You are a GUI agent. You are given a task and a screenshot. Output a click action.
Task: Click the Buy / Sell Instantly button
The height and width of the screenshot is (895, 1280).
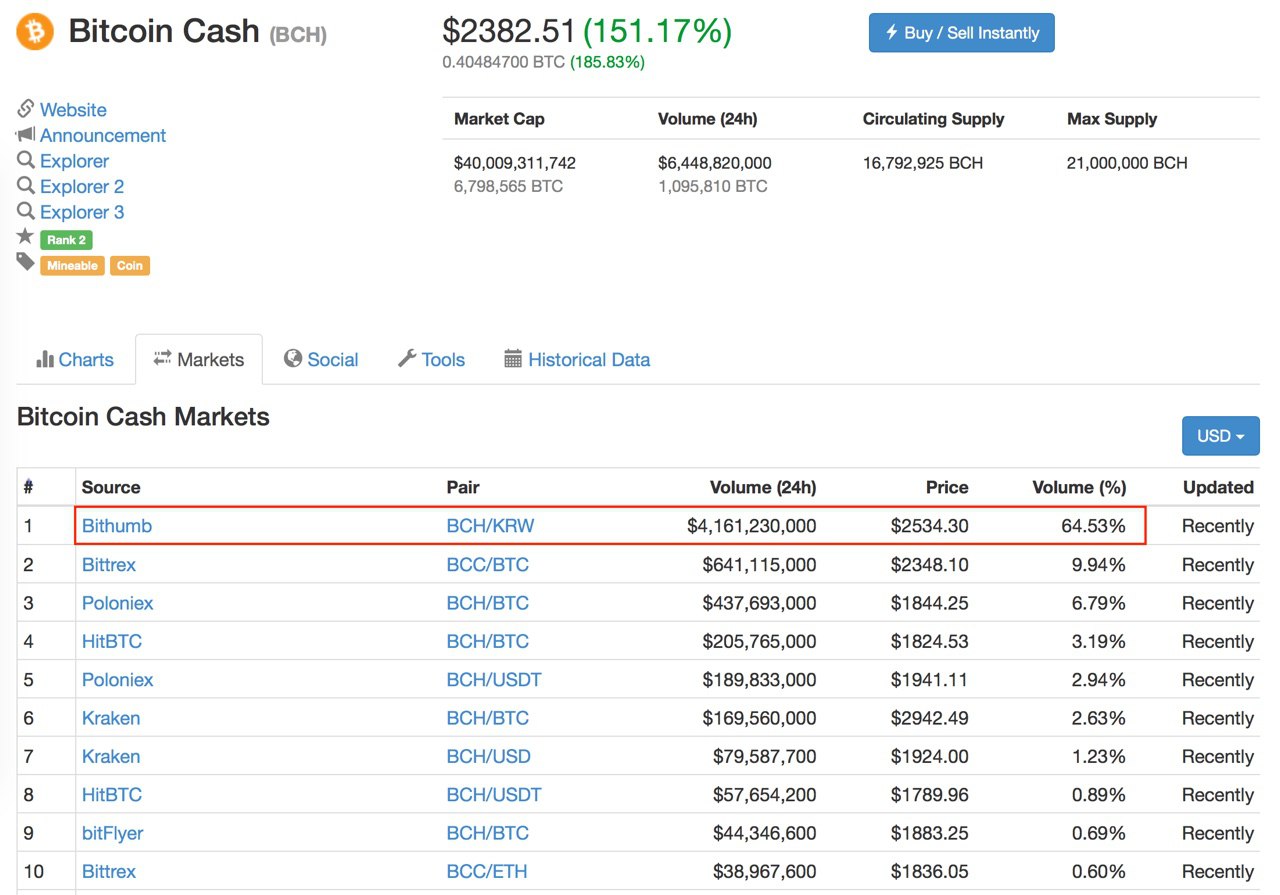tap(961, 33)
